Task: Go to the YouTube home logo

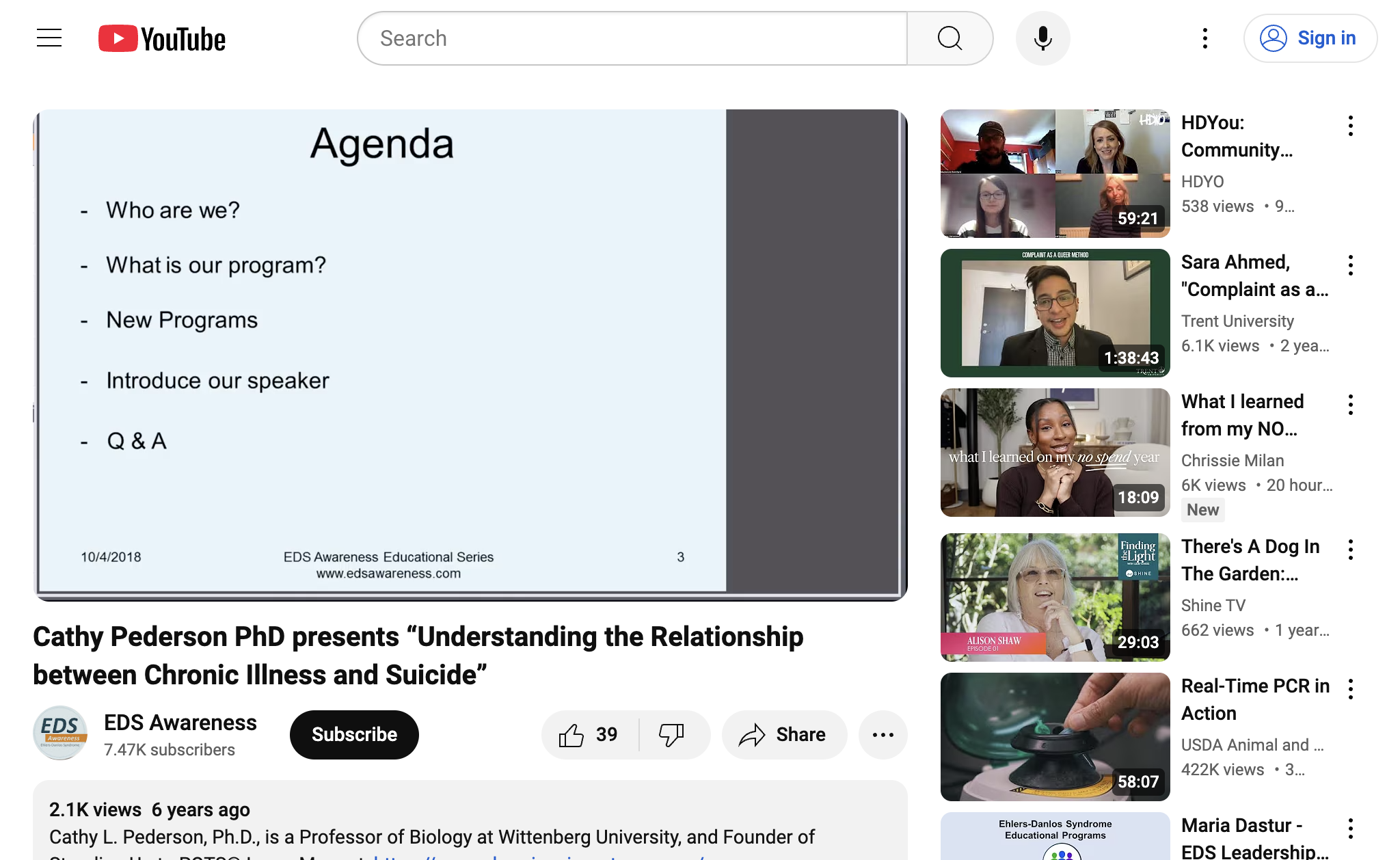Action: point(162,39)
